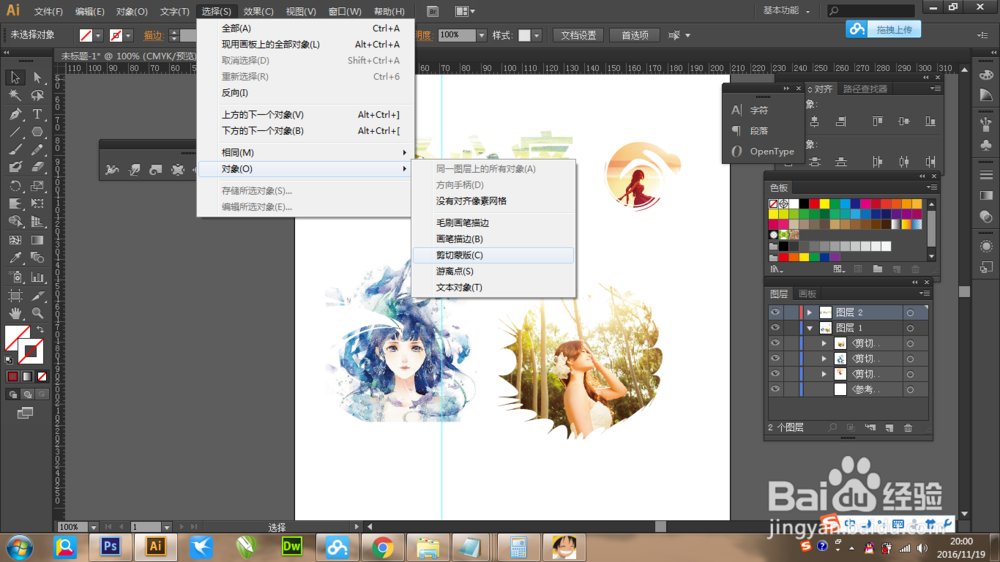Select the Line Segment tool
The image size is (1000, 562).
(15, 132)
